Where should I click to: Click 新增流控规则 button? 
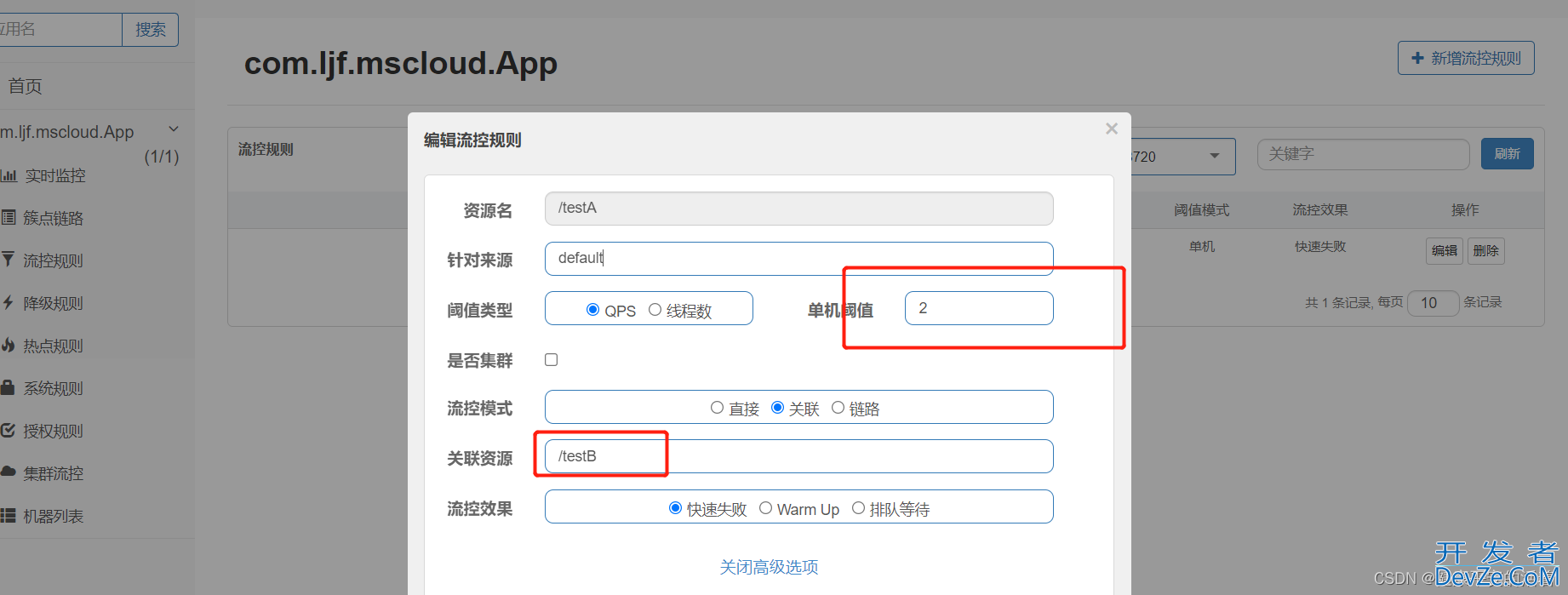point(1466,58)
